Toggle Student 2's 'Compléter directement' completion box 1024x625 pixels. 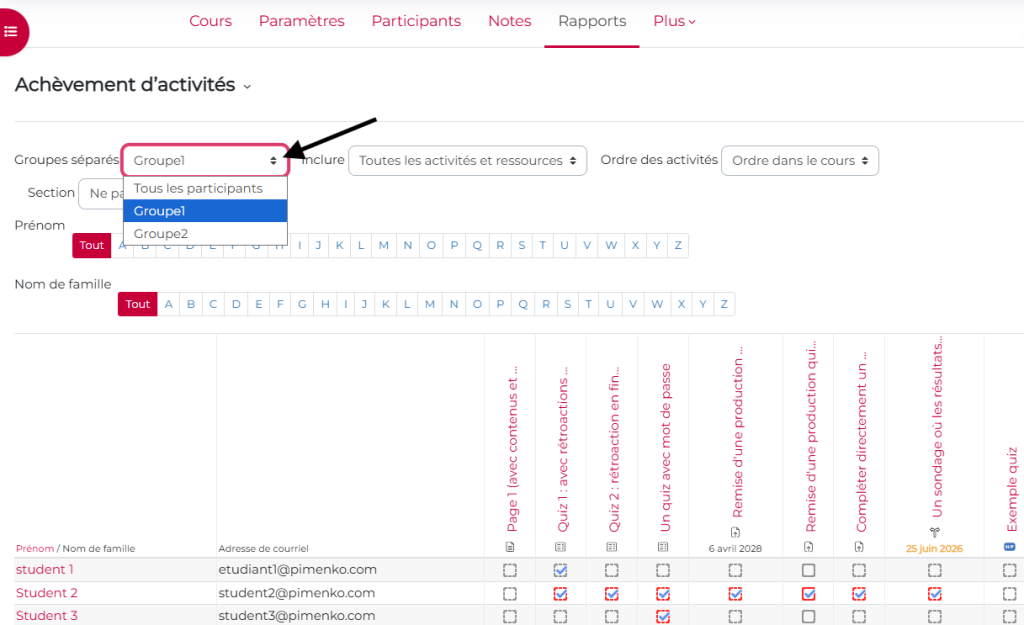859,594
